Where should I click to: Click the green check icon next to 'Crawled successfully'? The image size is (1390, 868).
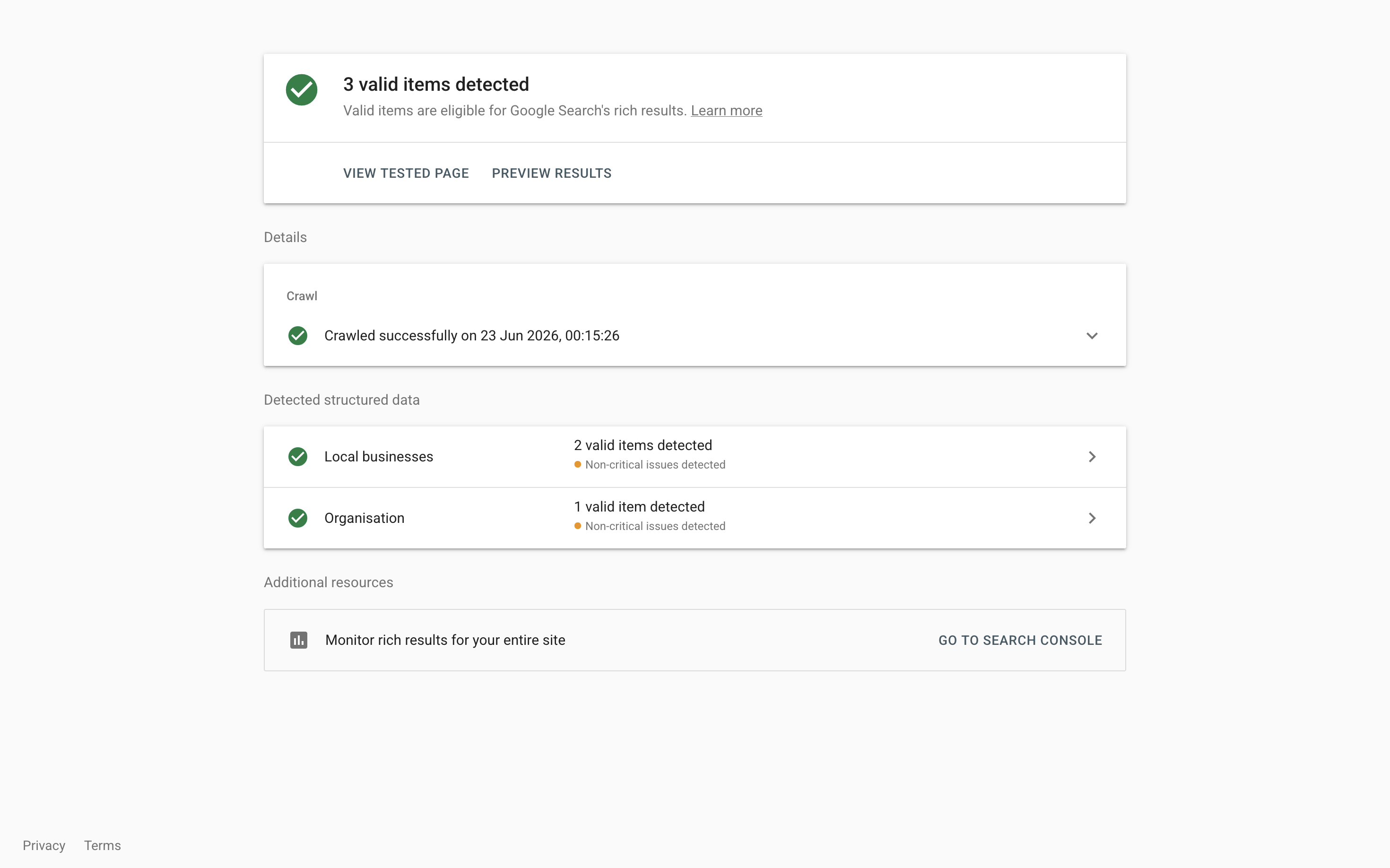[x=297, y=335]
